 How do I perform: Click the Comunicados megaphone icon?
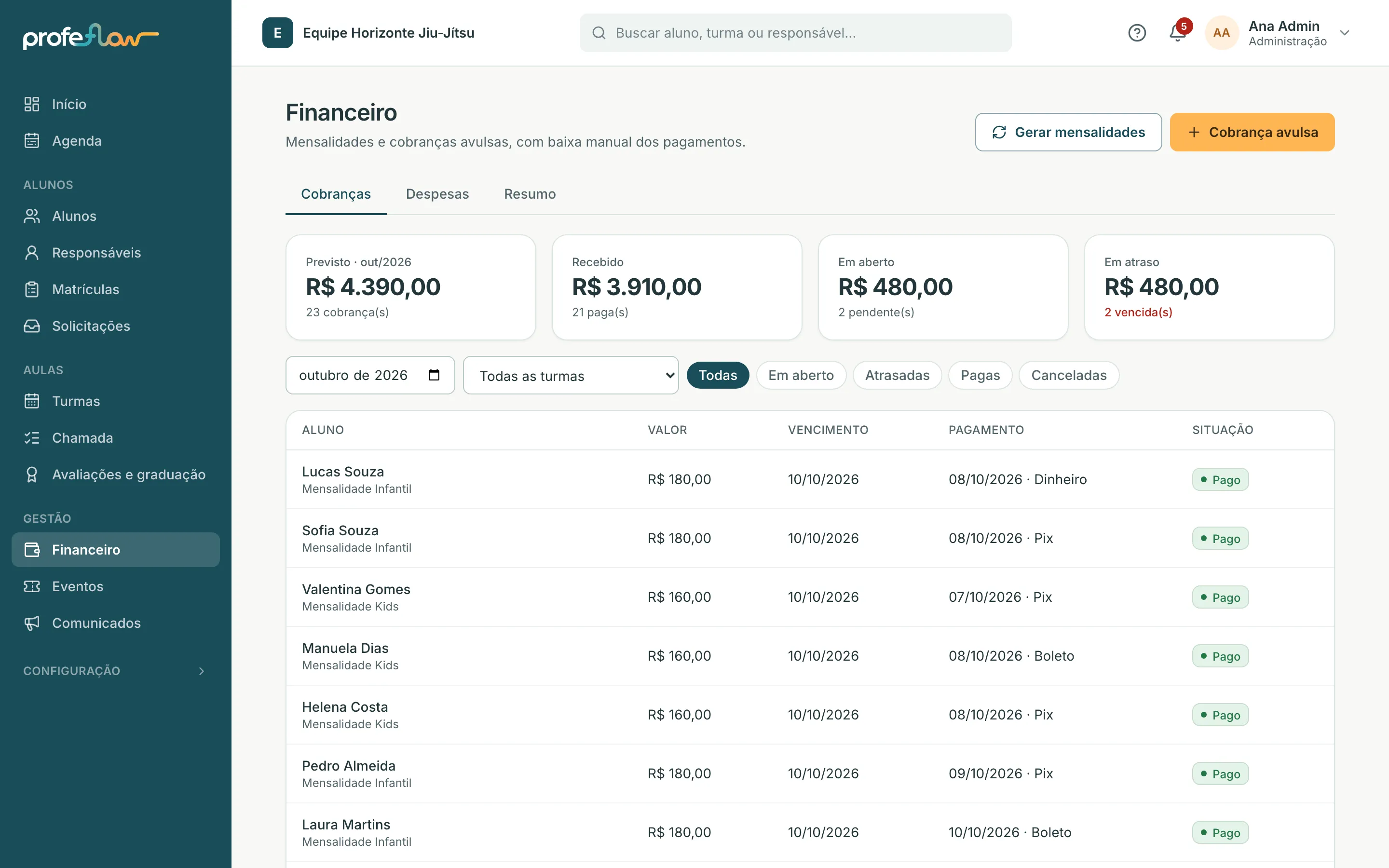(31, 623)
